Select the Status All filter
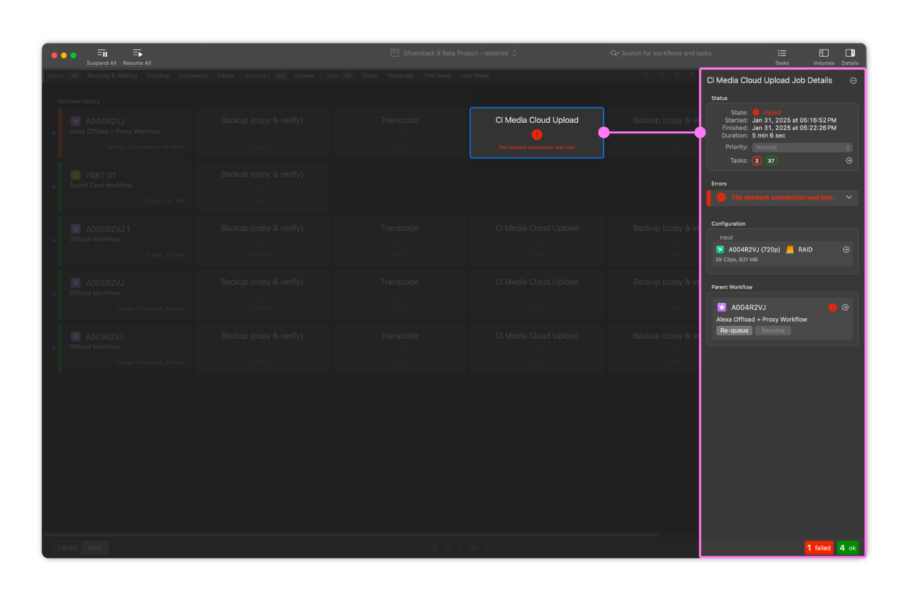Image resolution: width=908 pixels, height=594 pixels. point(74,76)
